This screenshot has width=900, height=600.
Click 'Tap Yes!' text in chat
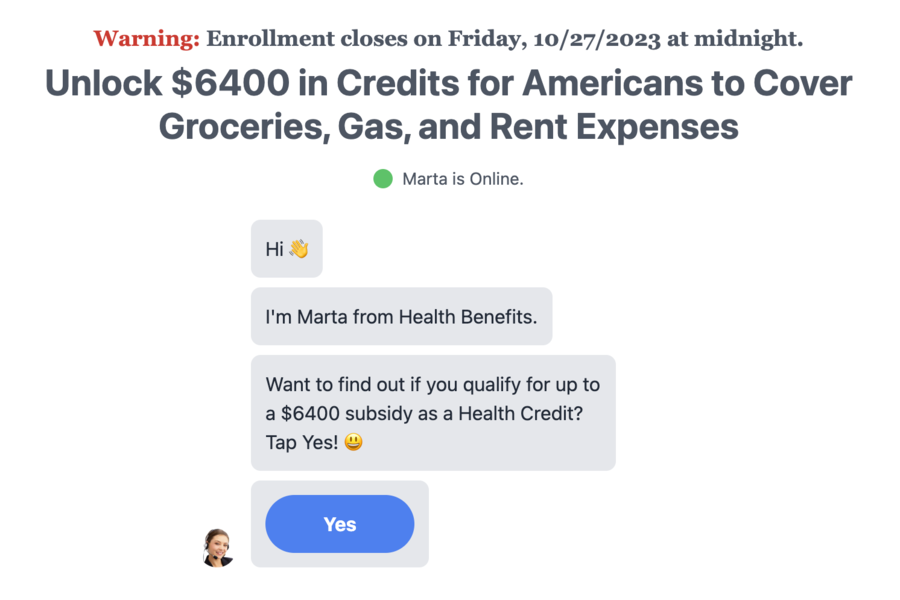point(302,442)
